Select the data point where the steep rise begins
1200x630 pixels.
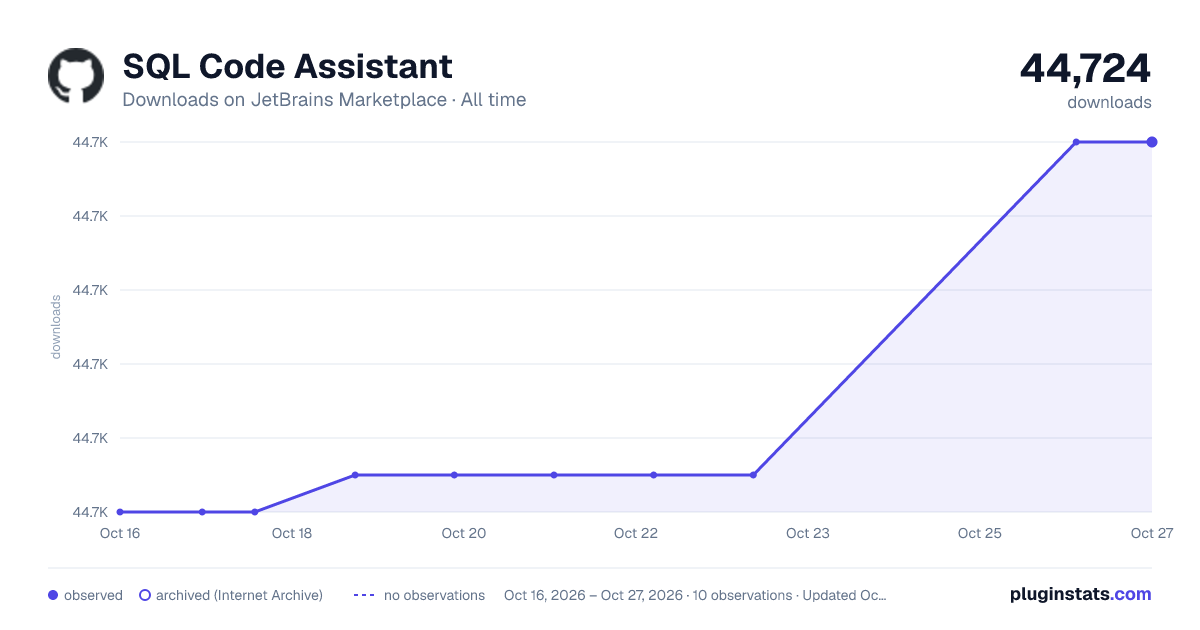pyautogui.click(x=753, y=475)
